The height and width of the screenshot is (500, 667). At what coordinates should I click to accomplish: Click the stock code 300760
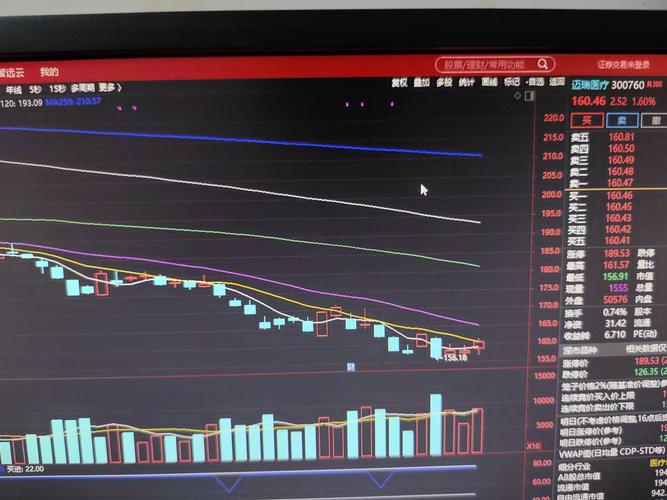628,86
